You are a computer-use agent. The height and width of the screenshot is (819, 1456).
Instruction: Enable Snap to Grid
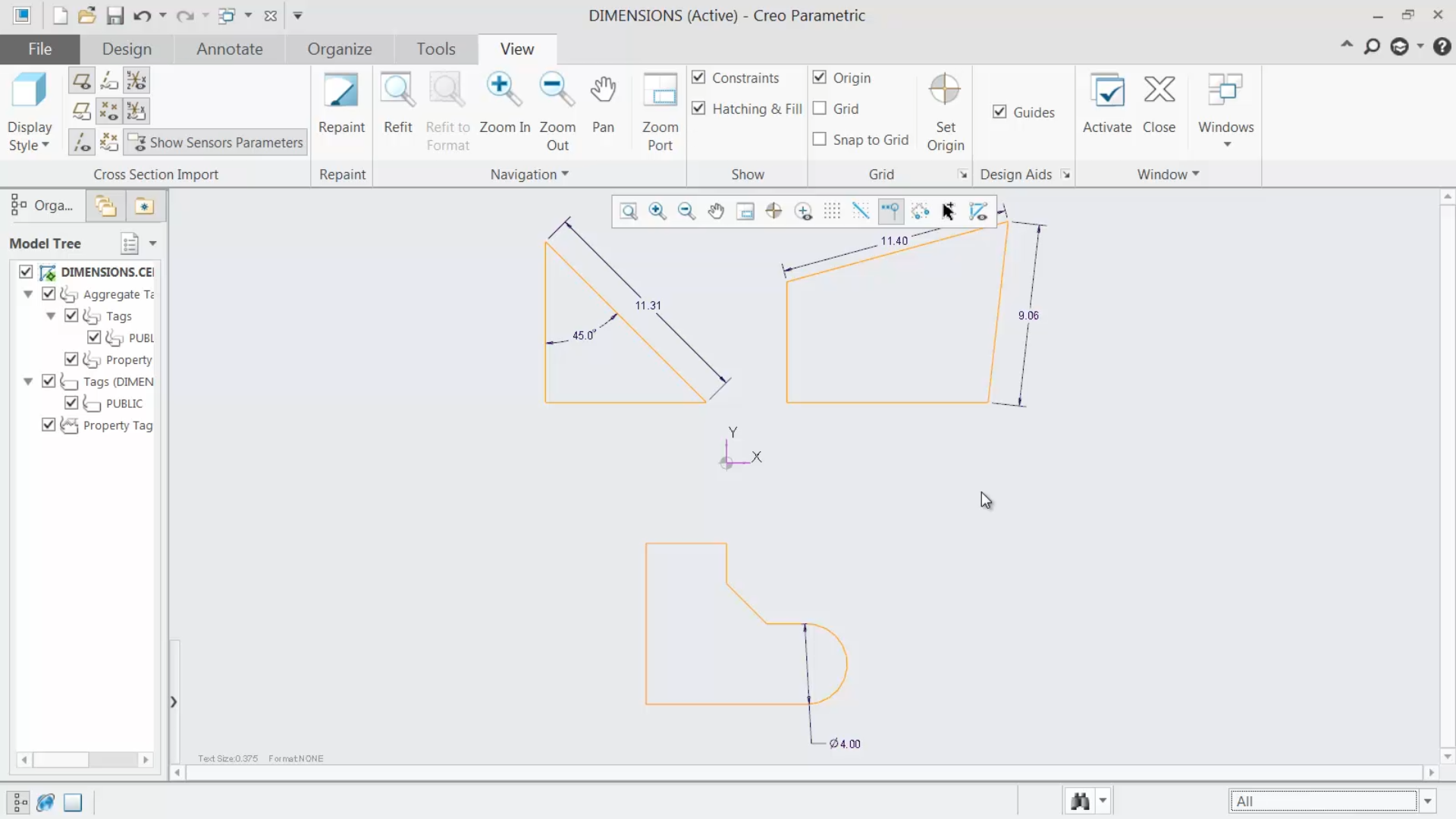pos(819,140)
